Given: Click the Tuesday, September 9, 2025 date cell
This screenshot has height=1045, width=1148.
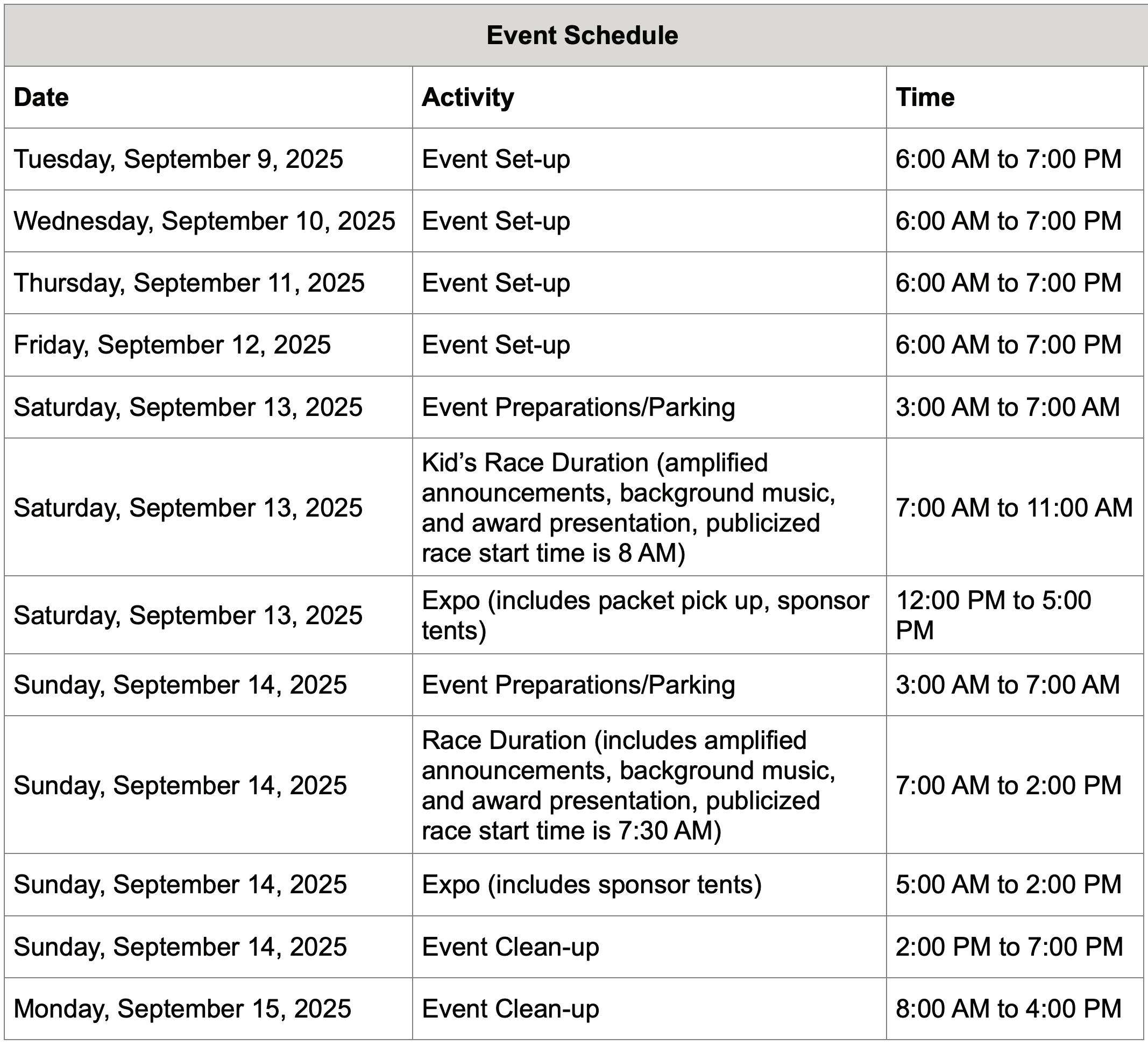Looking at the screenshot, I should 178,159.
